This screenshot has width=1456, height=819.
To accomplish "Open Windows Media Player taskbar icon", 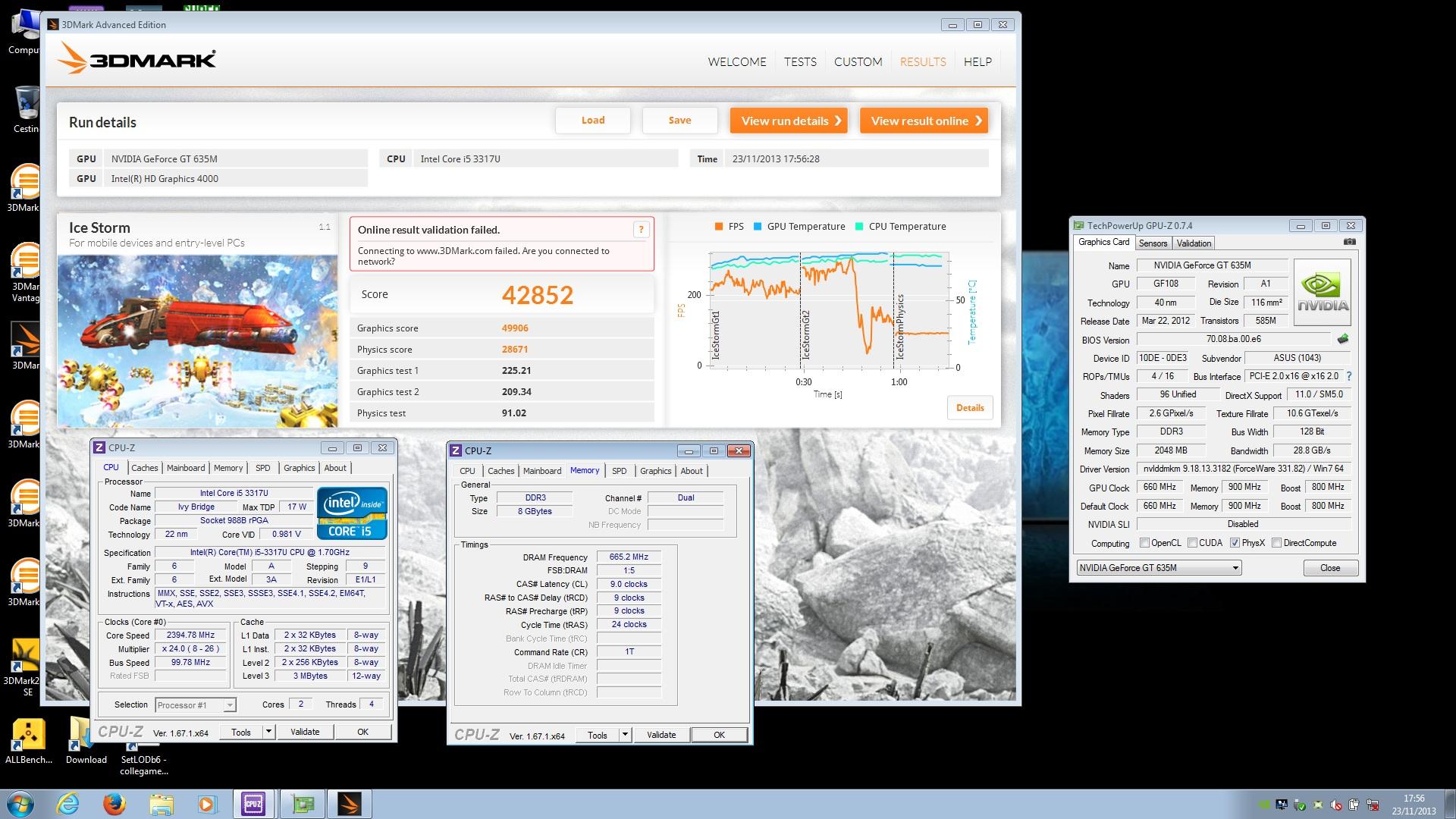I will pyautogui.click(x=207, y=804).
